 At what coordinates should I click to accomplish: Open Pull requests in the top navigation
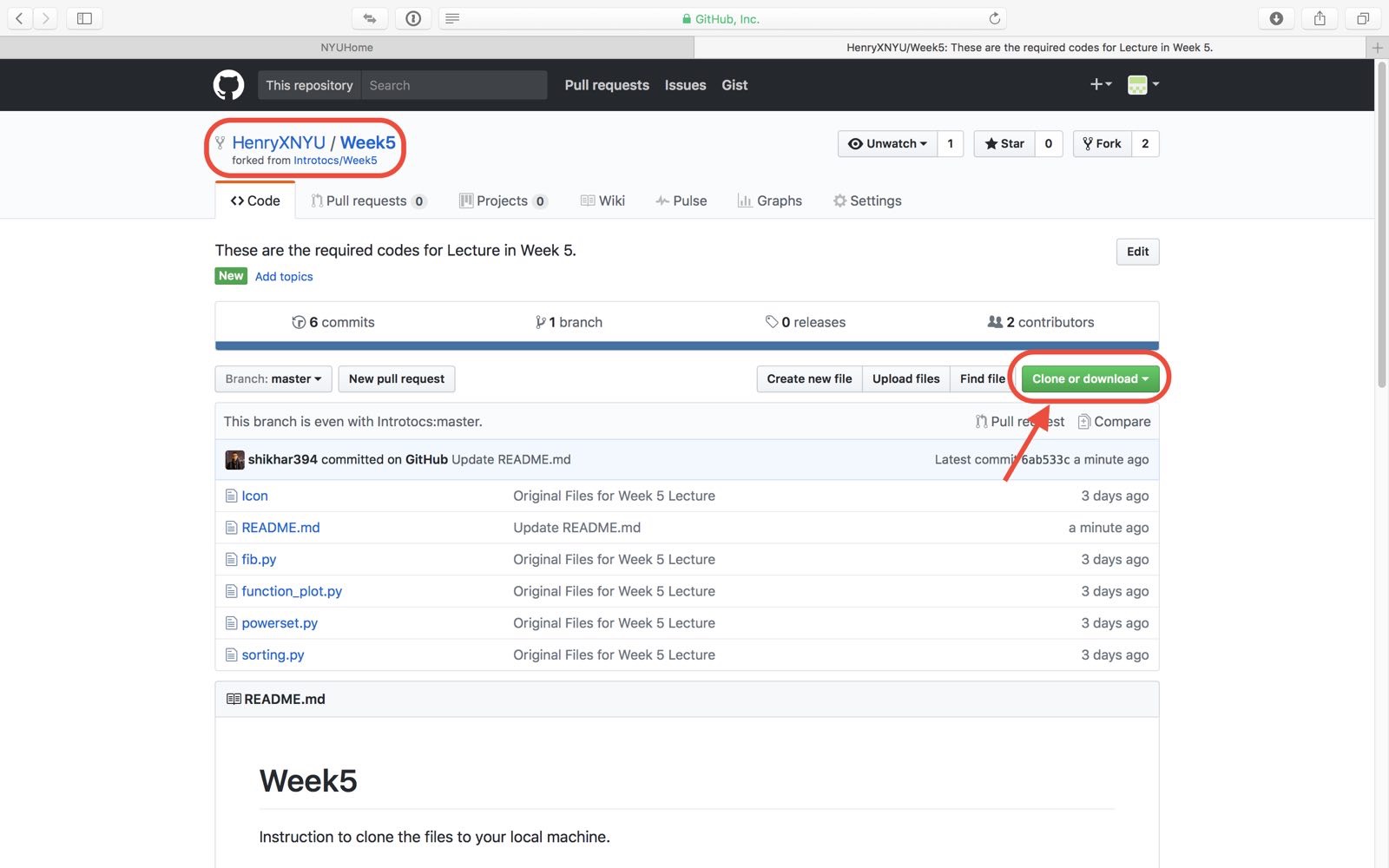coord(607,85)
